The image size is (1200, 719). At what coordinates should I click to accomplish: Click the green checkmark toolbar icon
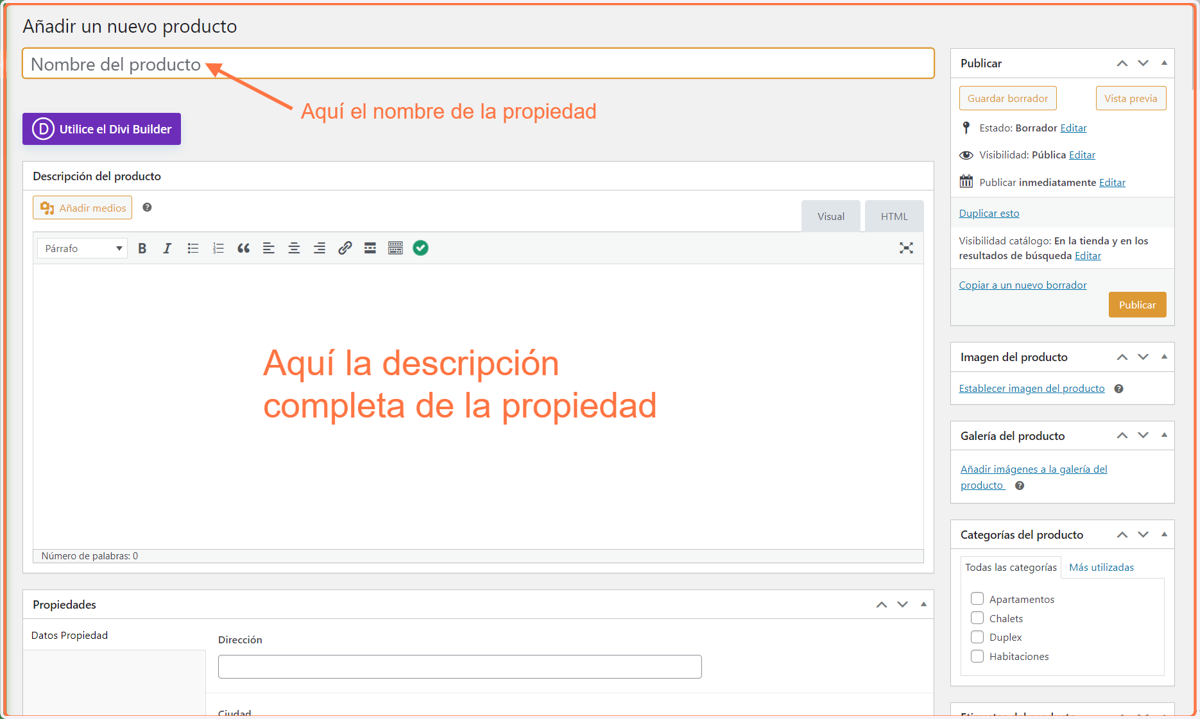(421, 248)
